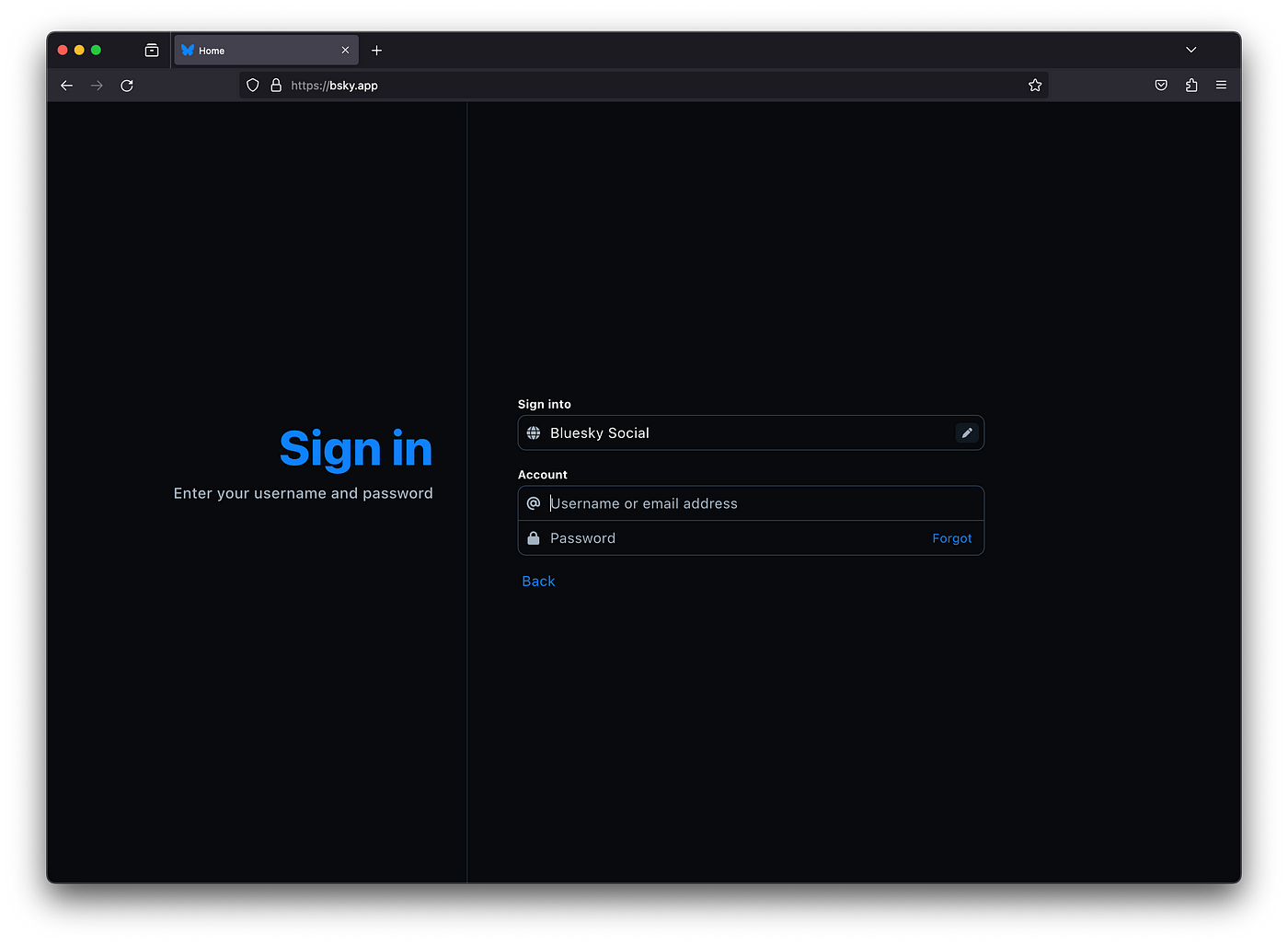Select the Home tab

[x=266, y=51]
